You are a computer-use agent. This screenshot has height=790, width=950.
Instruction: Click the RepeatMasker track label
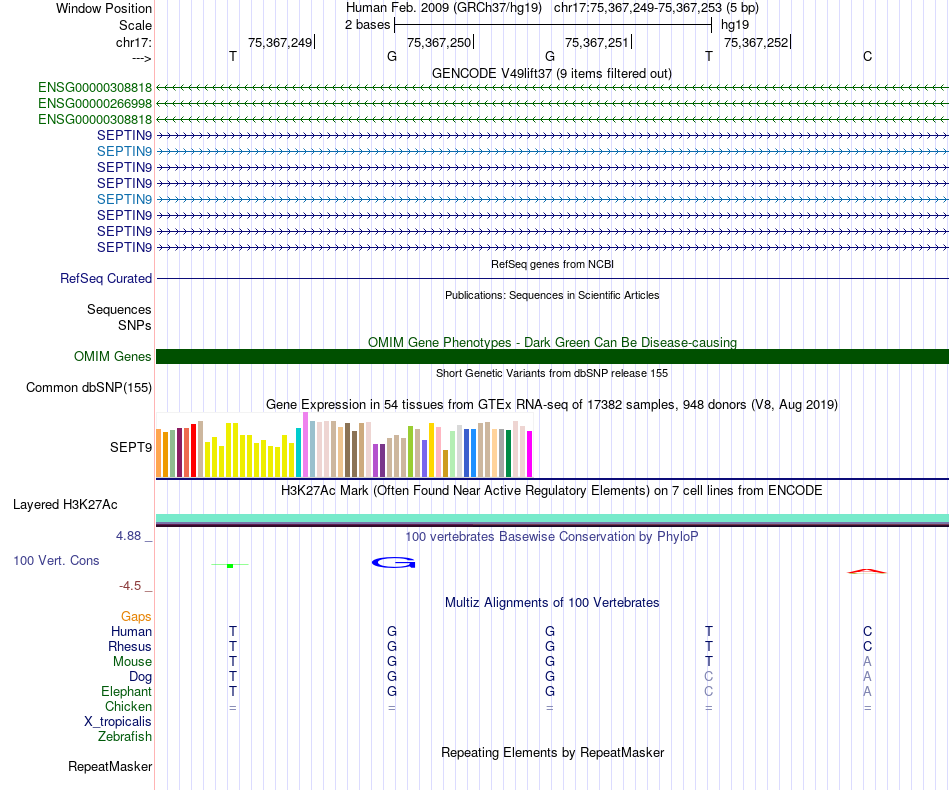click(x=110, y=766)
